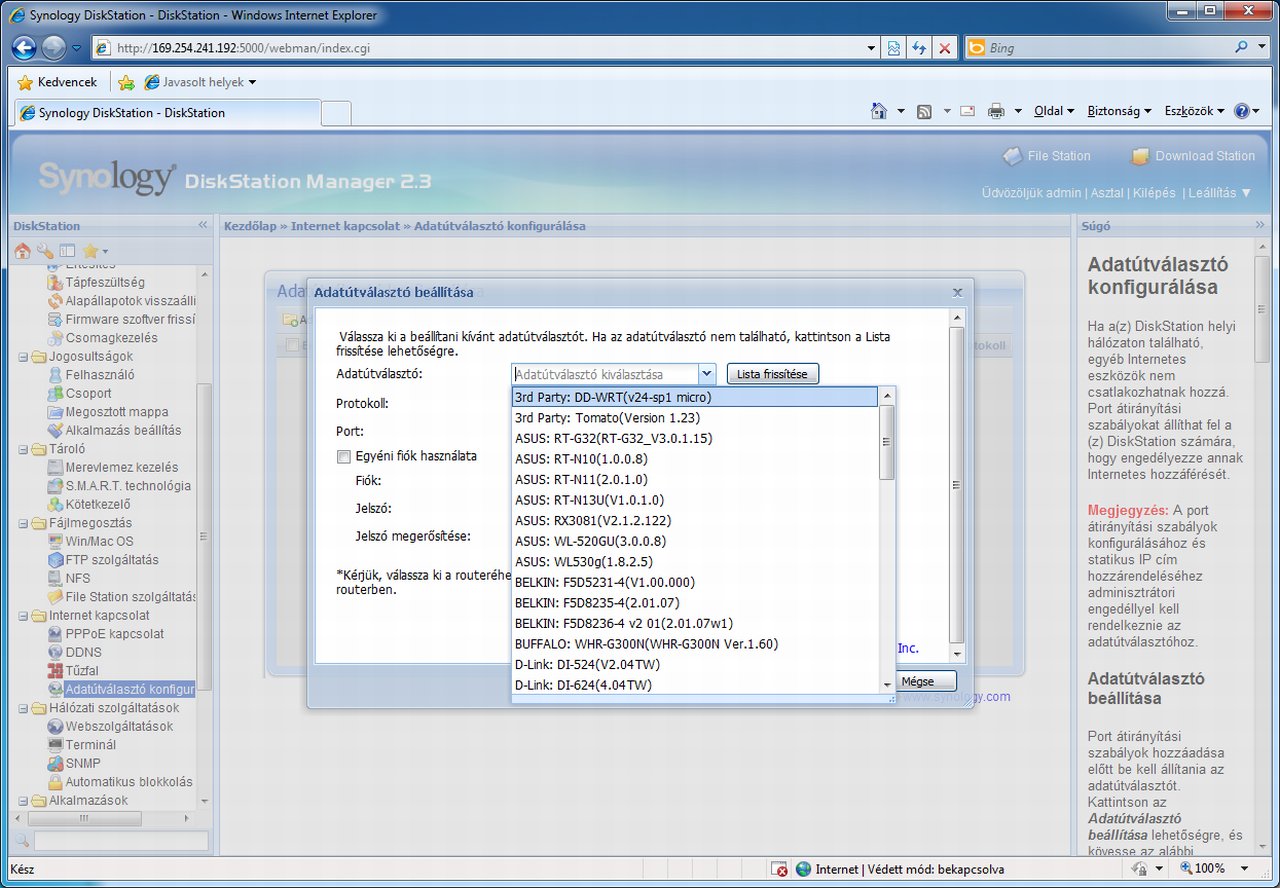Viewport: 1280px width, 888px height.
Task: Select Adatútválasztó konfigurálása tree item
Action: [130, 689]
